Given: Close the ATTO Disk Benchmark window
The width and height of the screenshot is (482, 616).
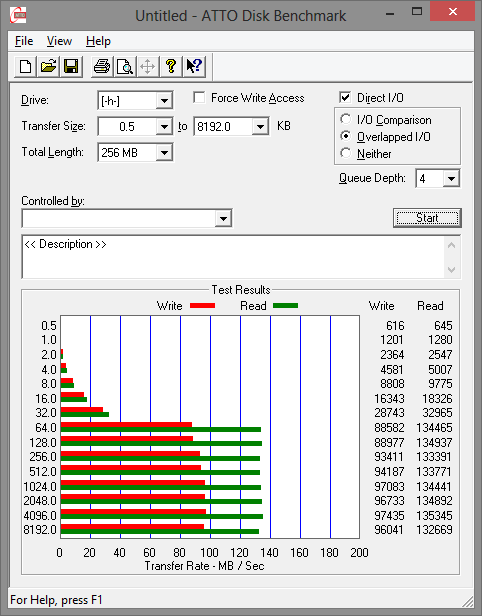Looking at the screenshot, I should (x=453, y=11).
